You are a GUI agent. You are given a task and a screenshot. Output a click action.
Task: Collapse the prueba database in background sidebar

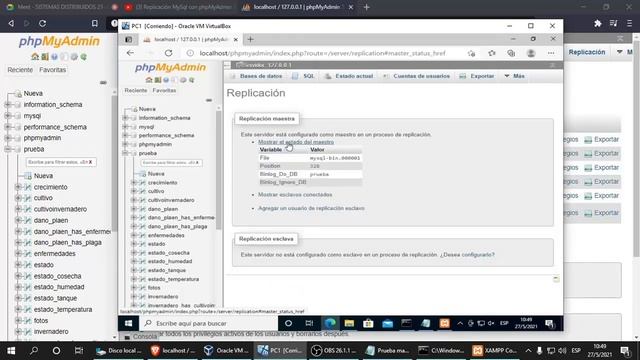click(x=8, y=149)
